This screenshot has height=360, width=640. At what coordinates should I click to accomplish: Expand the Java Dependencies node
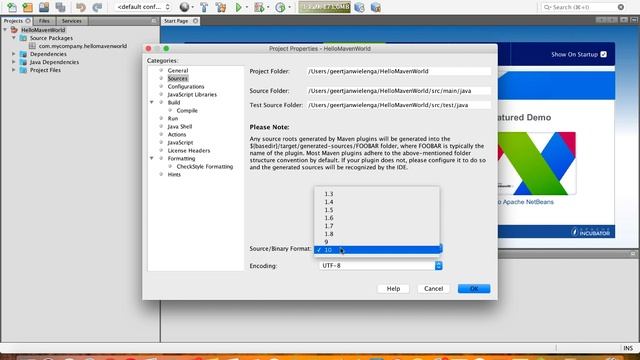pos(14,62)
